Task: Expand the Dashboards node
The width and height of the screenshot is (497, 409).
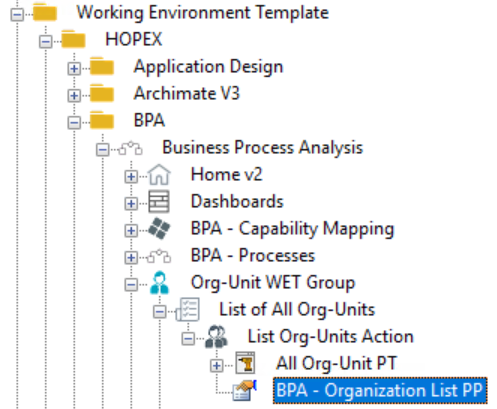Action: click(x=131, y=204)
